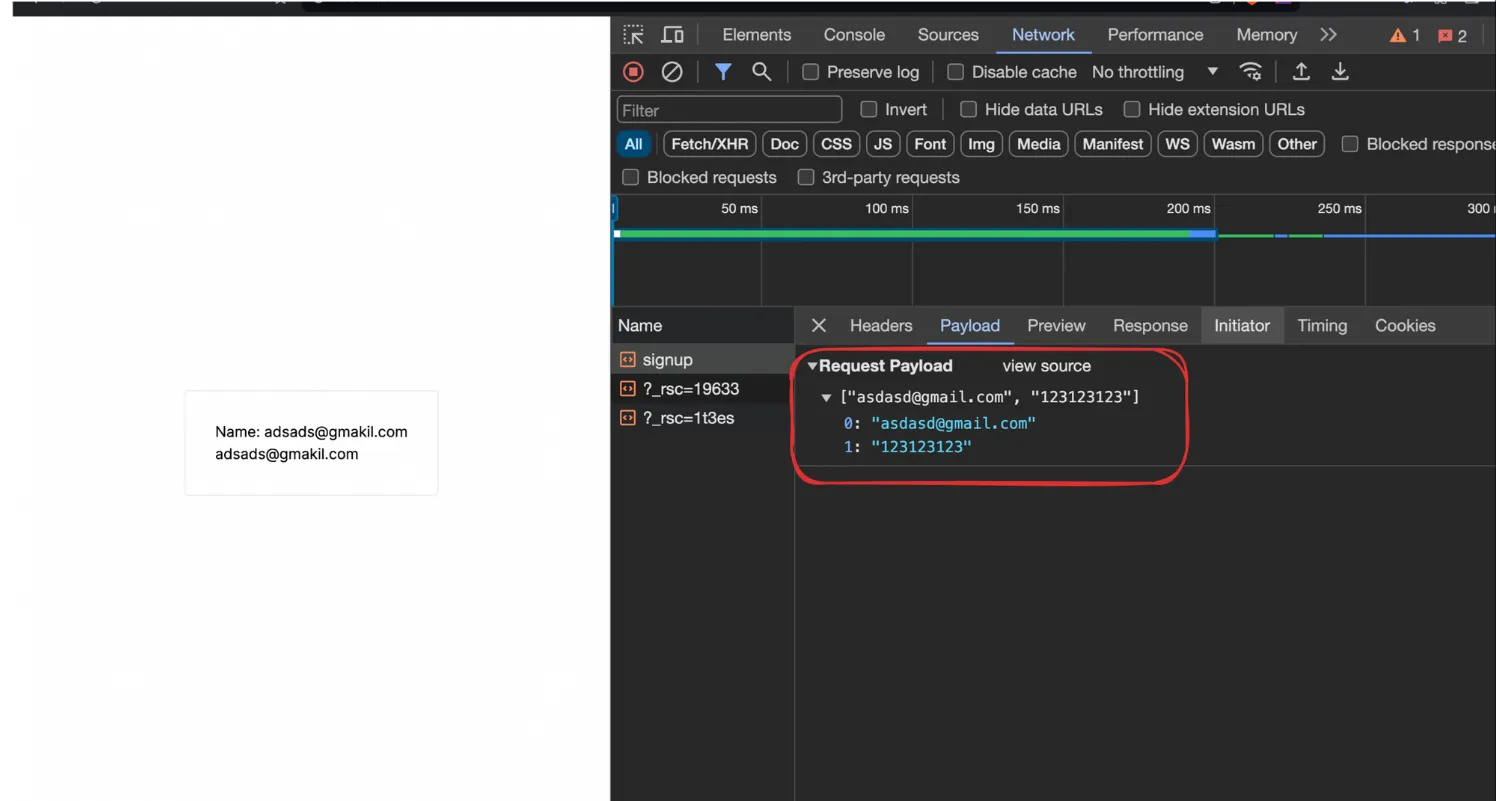This screenshot has height=801, width=1496.
Task: Filter by CSS requests
Action: point(837,144)
